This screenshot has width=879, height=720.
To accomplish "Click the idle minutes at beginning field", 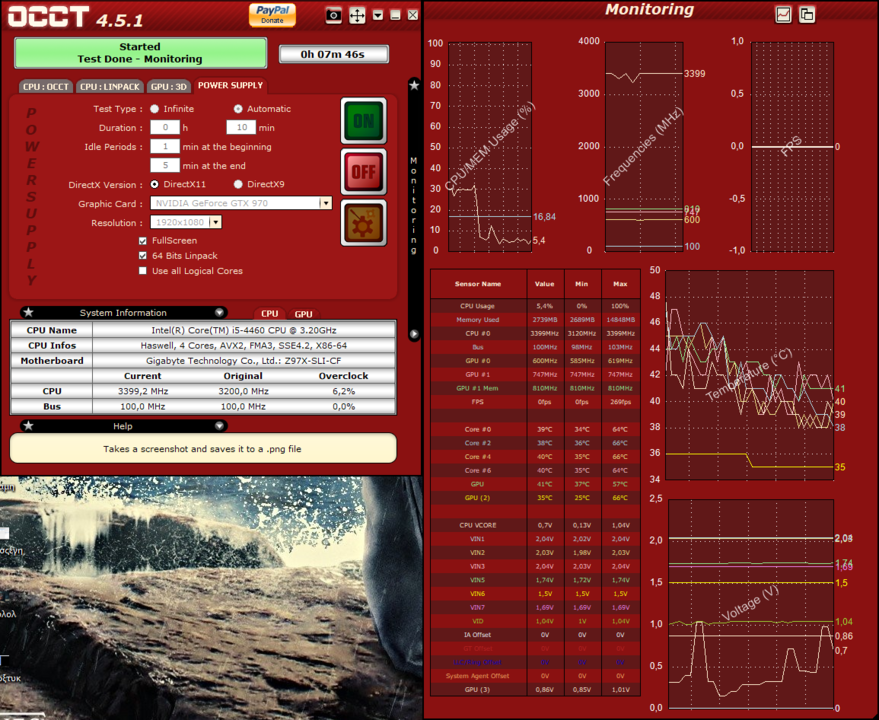I will point(165,146).
